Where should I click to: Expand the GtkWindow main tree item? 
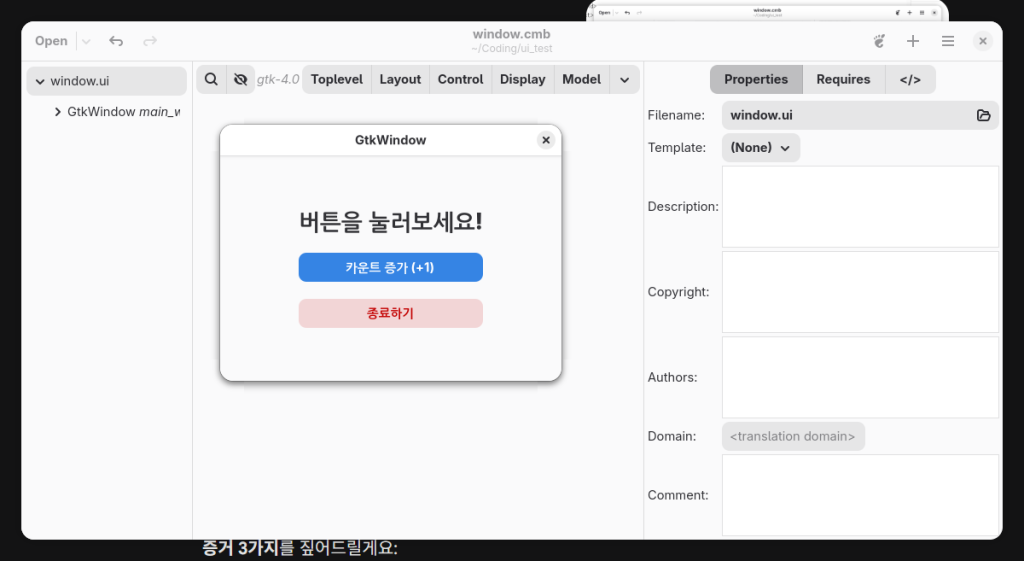[x=58, y=112]
